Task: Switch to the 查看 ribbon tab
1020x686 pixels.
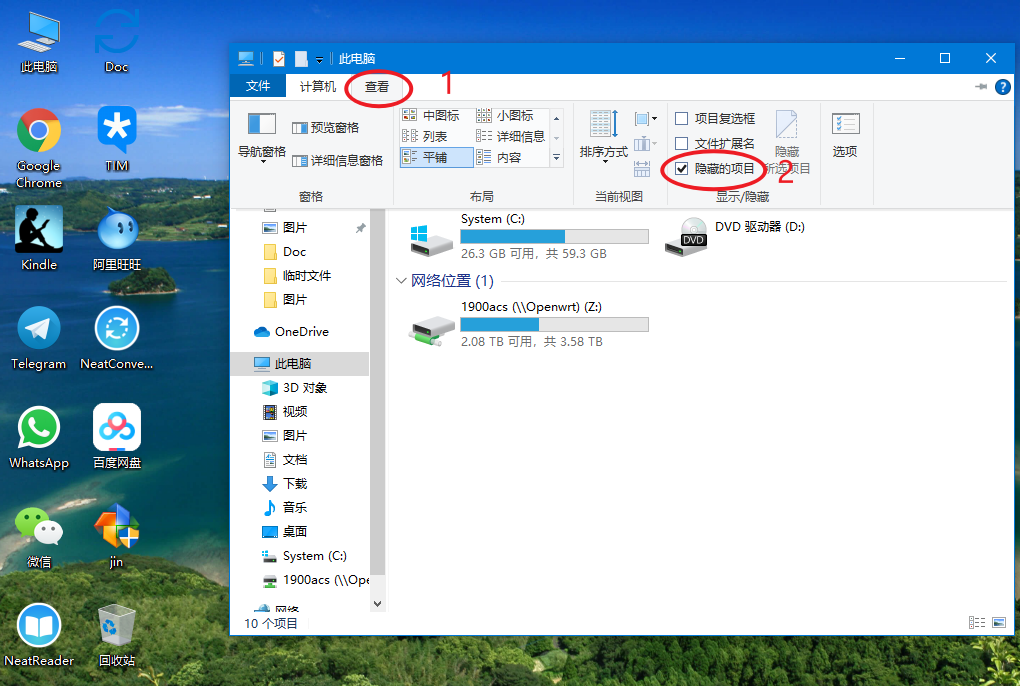Action: point(376,86)
